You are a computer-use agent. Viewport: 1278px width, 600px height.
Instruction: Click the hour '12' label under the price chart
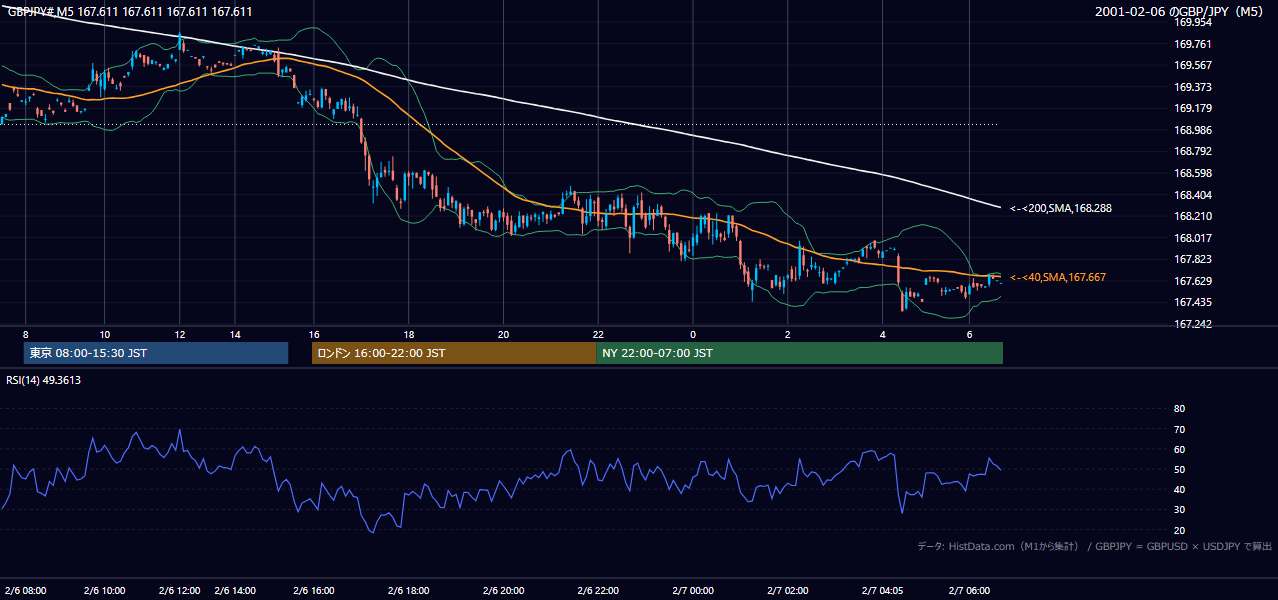[x=180, y=334]
